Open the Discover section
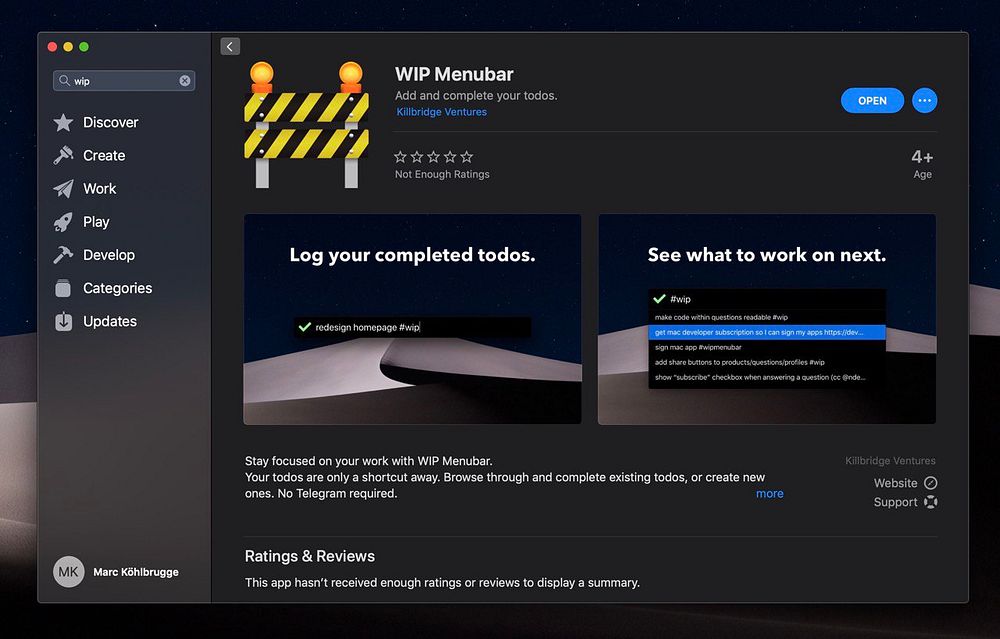1000x639 pixels. point(111,122)
